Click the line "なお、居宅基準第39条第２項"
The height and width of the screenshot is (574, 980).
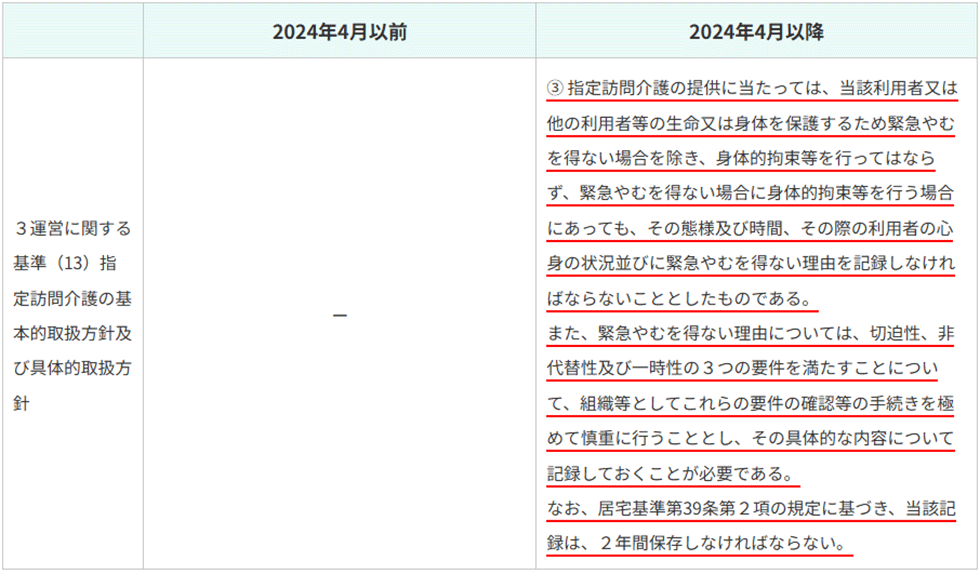coord(751,508)
